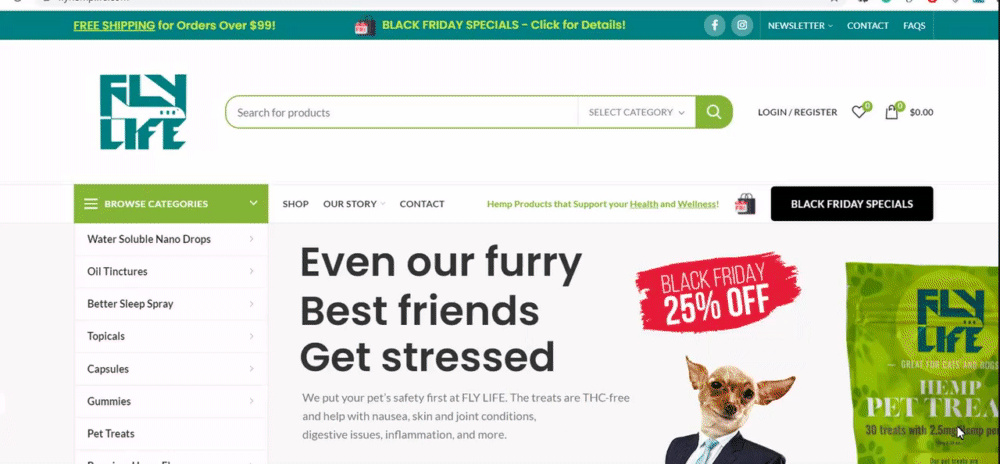Image resolution: width=1000 pixels, height=464 pixels.
Task: Click the Free Shipping link
Action: click(114, 26)
